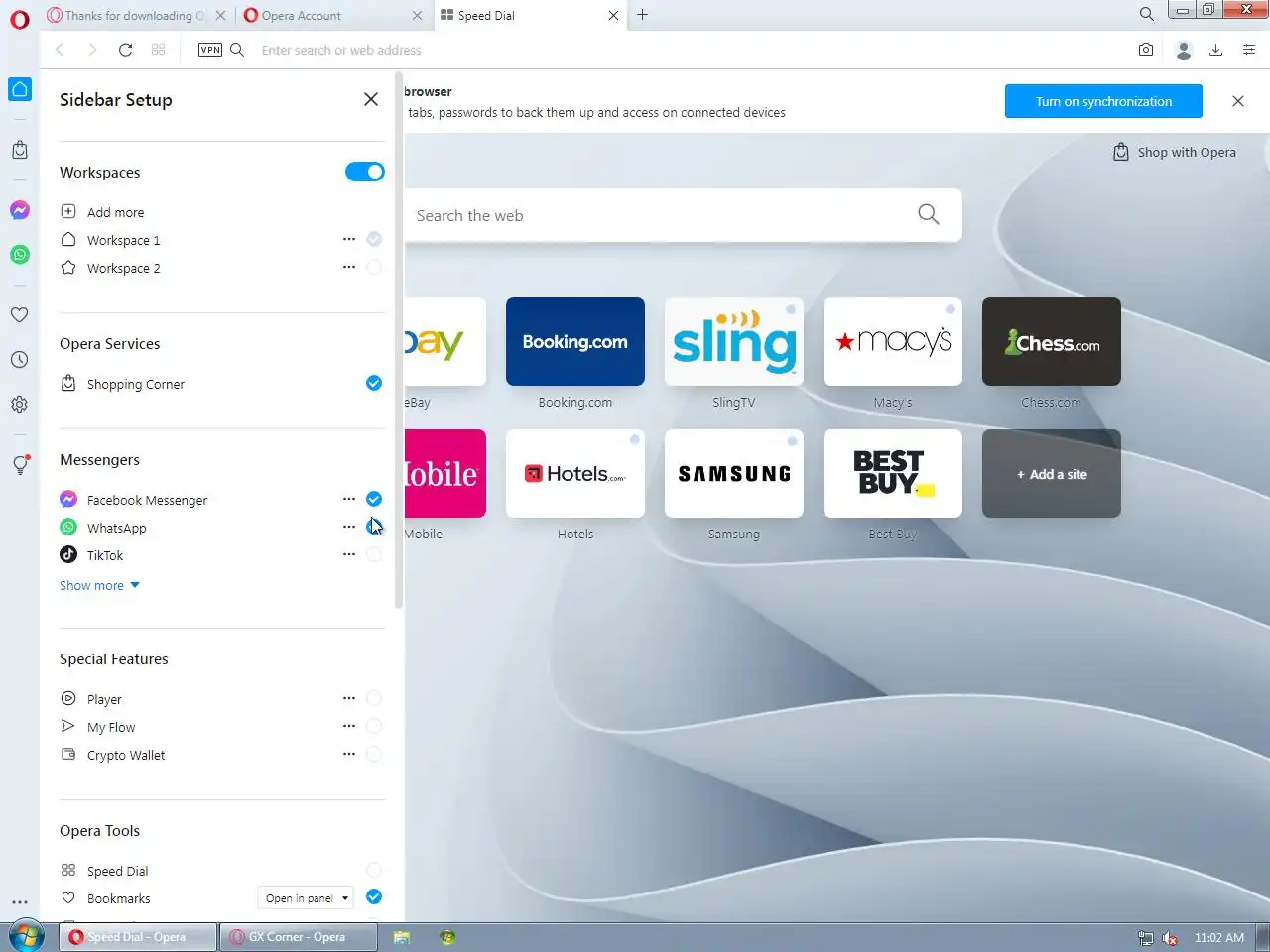The height and width of the screenshot is (952, 1270).
Task: Click the Add a site tile
Action: click(x=1052, y=473)
